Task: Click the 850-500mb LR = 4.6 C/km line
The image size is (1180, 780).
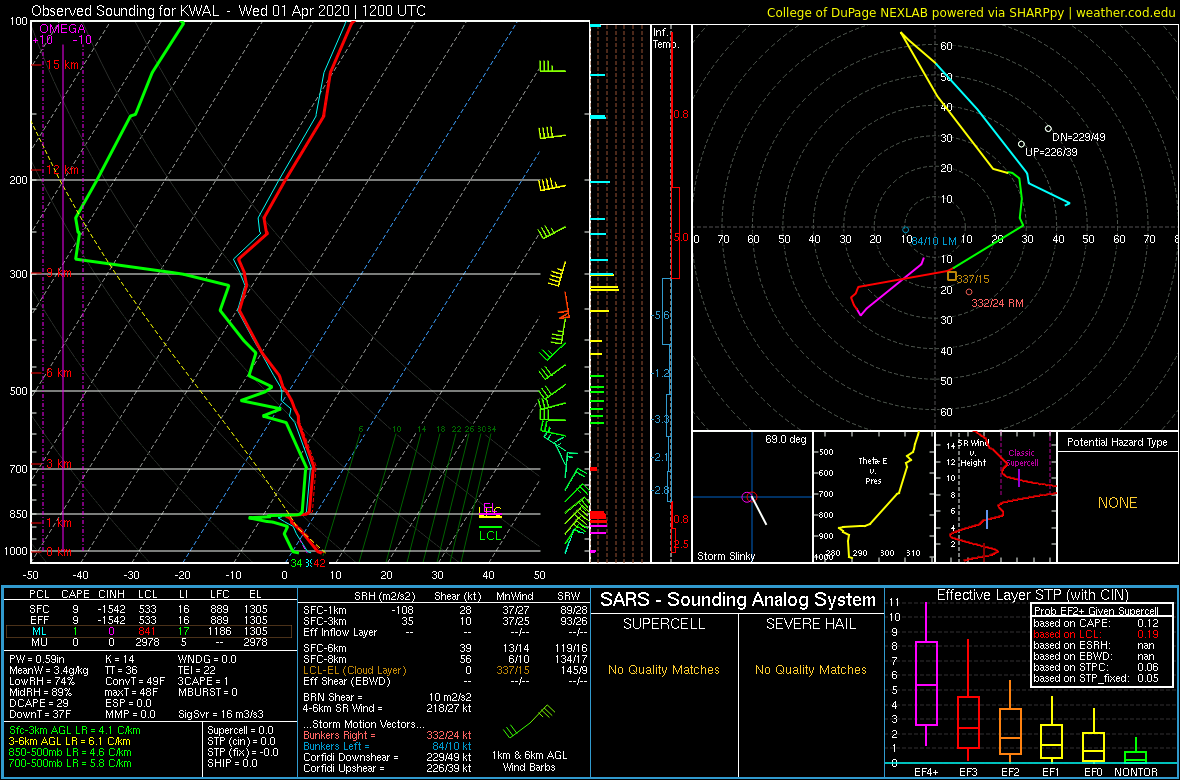Action: [70, 752]
